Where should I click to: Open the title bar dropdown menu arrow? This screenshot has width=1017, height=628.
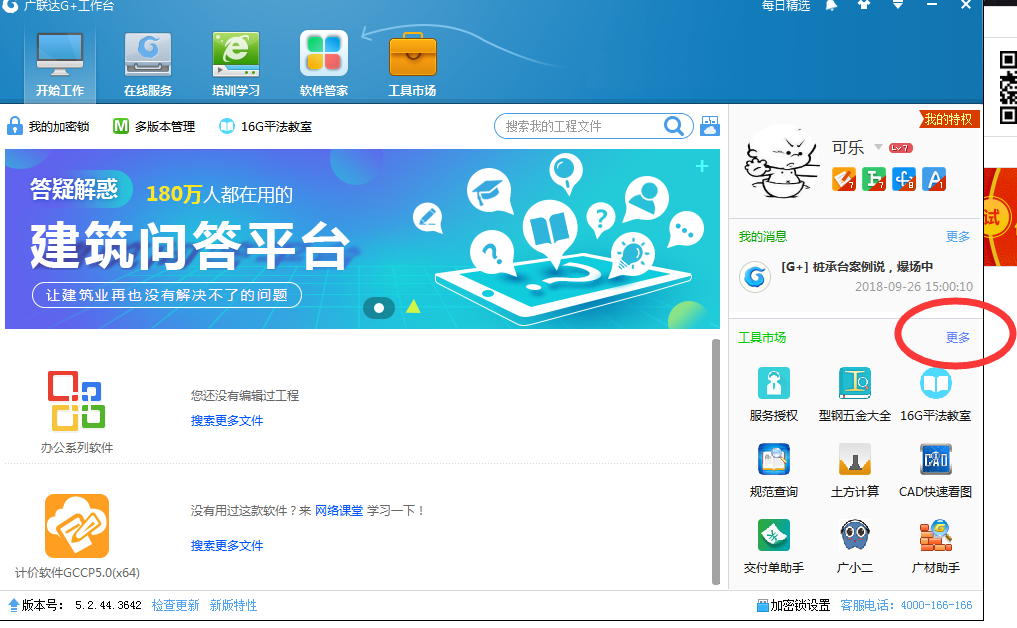pyautogui.click(x=898, y=5)
